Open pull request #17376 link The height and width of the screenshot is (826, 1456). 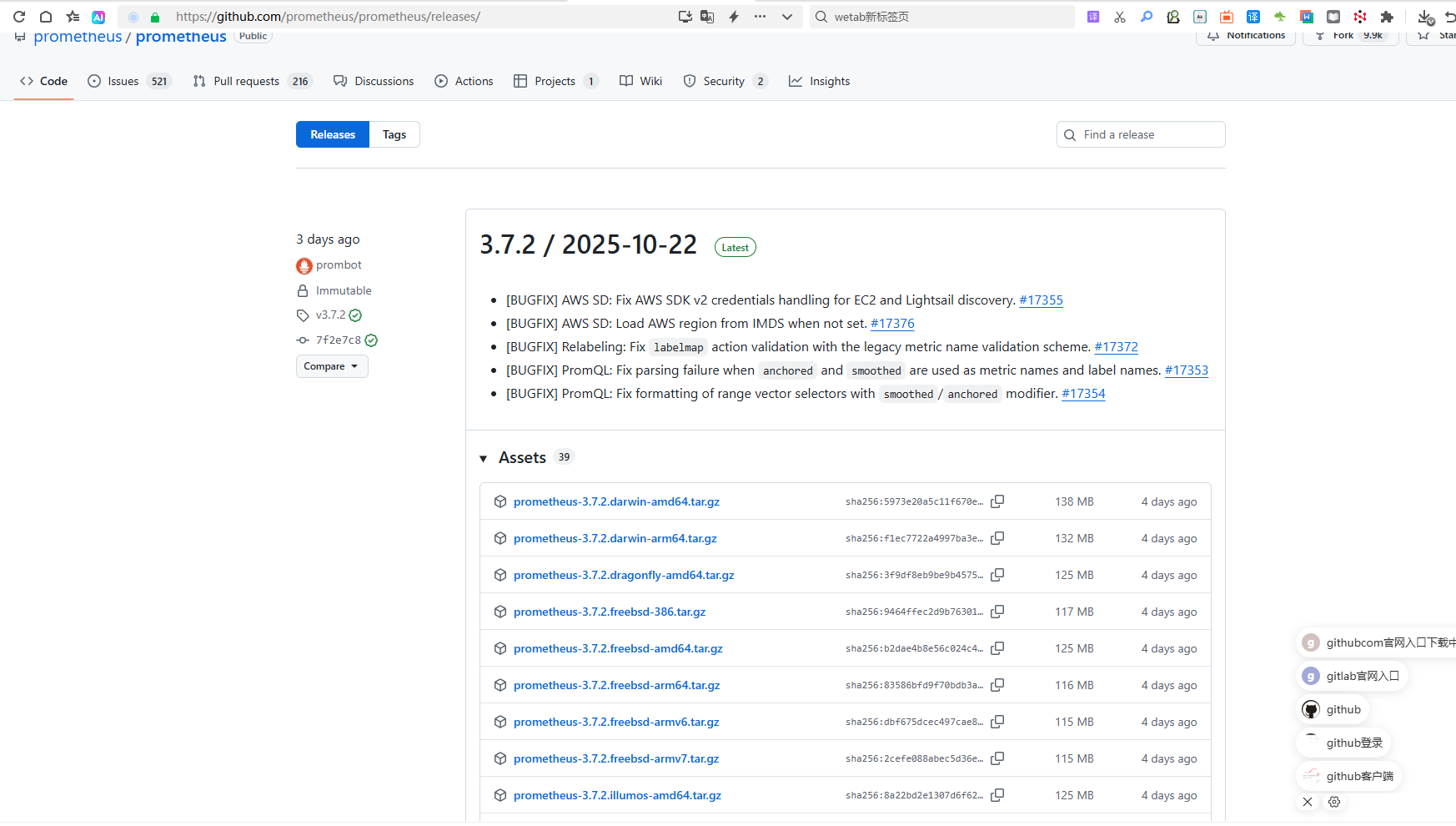pos(892,324)
